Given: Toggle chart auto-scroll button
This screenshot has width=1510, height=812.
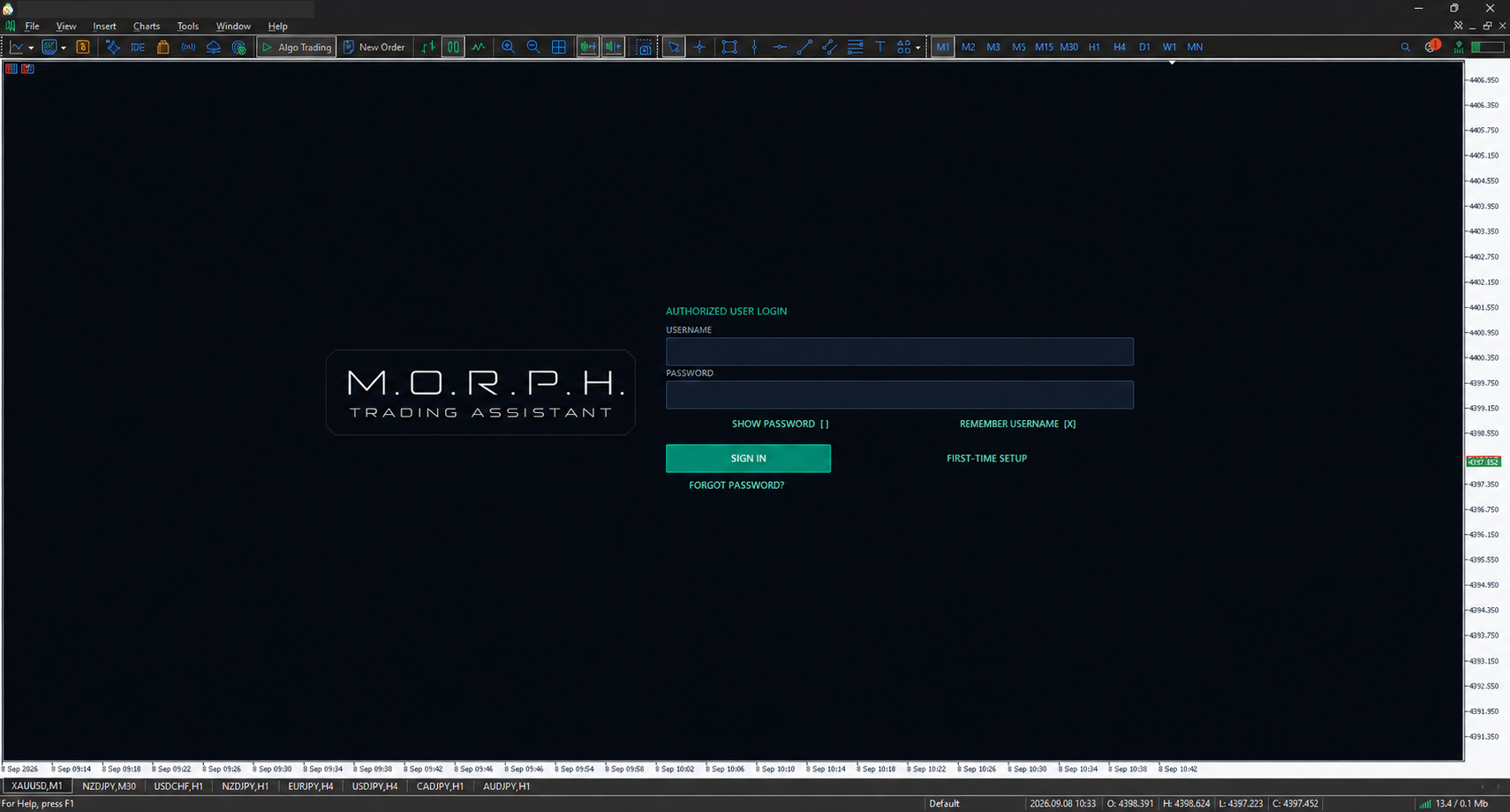Looking at the screenshot, I should click(587, 47).
